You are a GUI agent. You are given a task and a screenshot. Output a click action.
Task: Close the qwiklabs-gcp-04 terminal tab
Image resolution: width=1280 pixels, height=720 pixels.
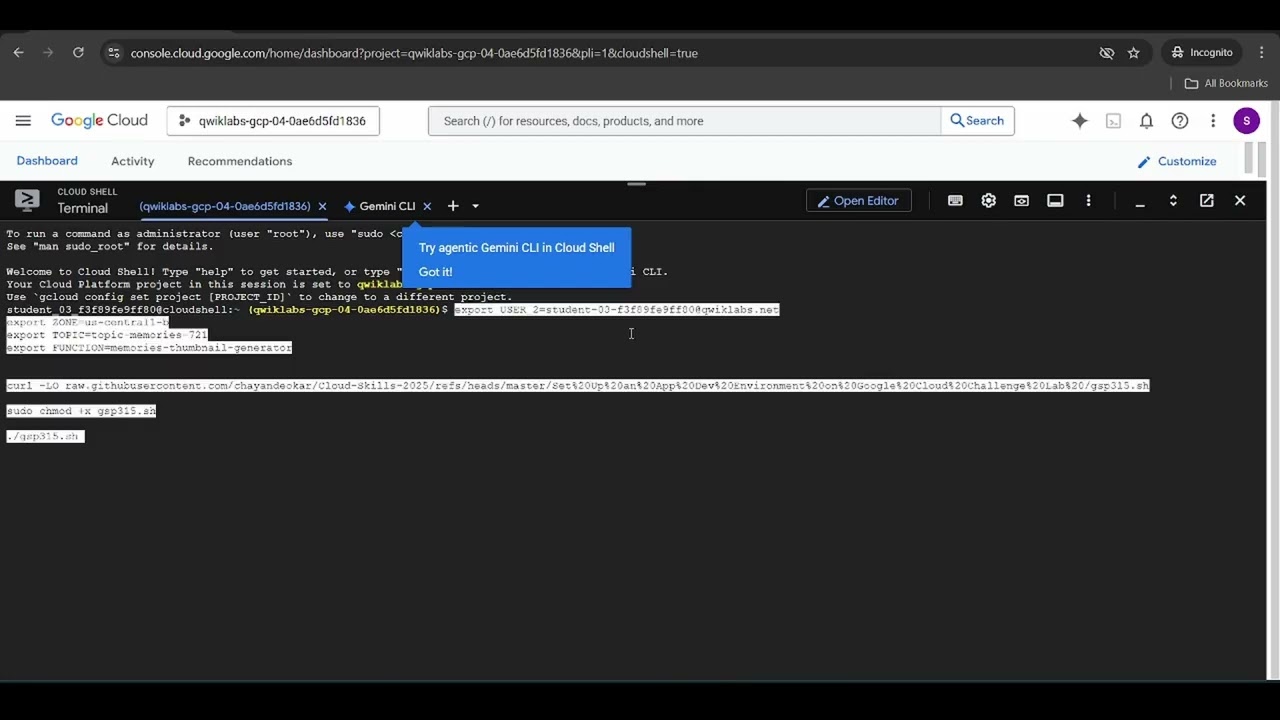pyautogui.click(x=322, y=206)
